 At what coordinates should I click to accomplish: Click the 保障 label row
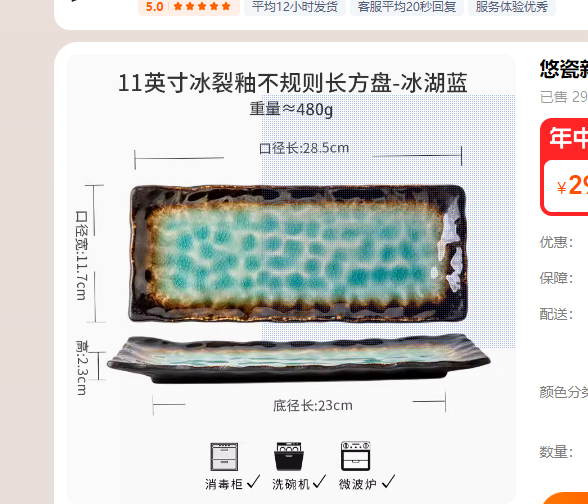pos(556,278)
